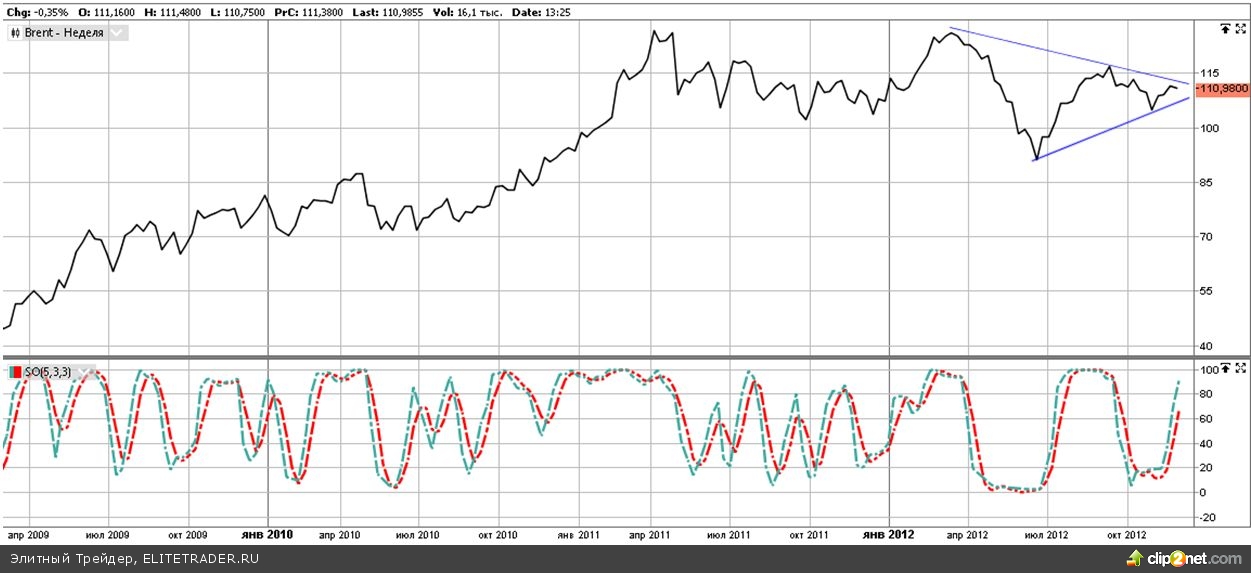Click the 100 level on the price axis

tap(1209, 128)
